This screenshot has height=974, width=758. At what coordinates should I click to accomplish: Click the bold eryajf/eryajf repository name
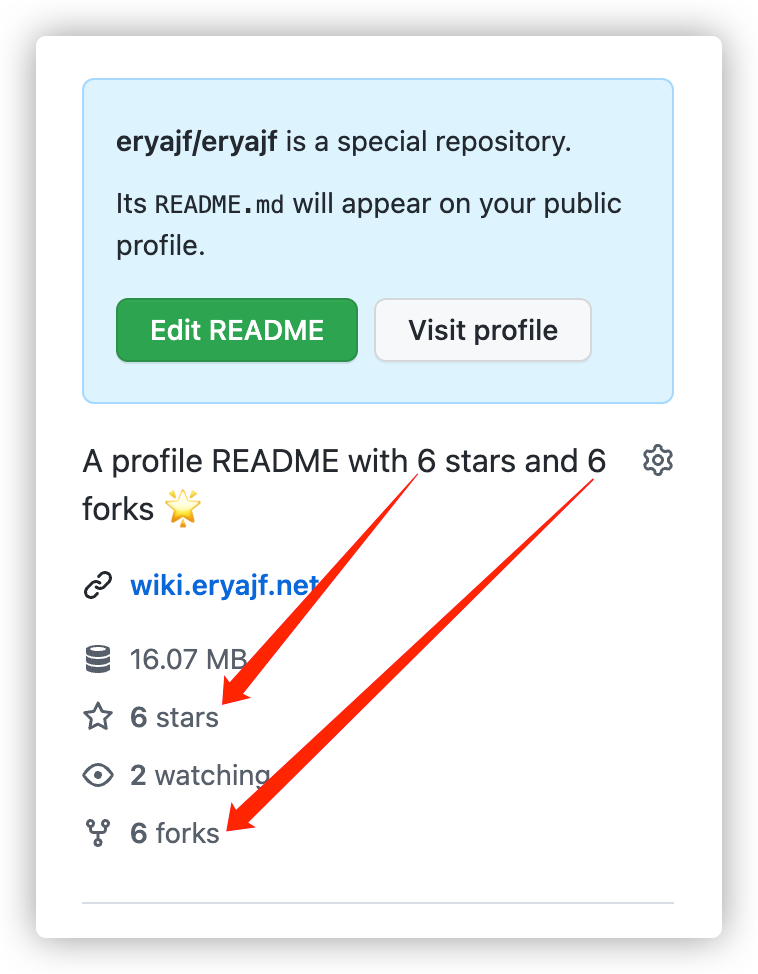pyautogui.click(x=196, y=142)
